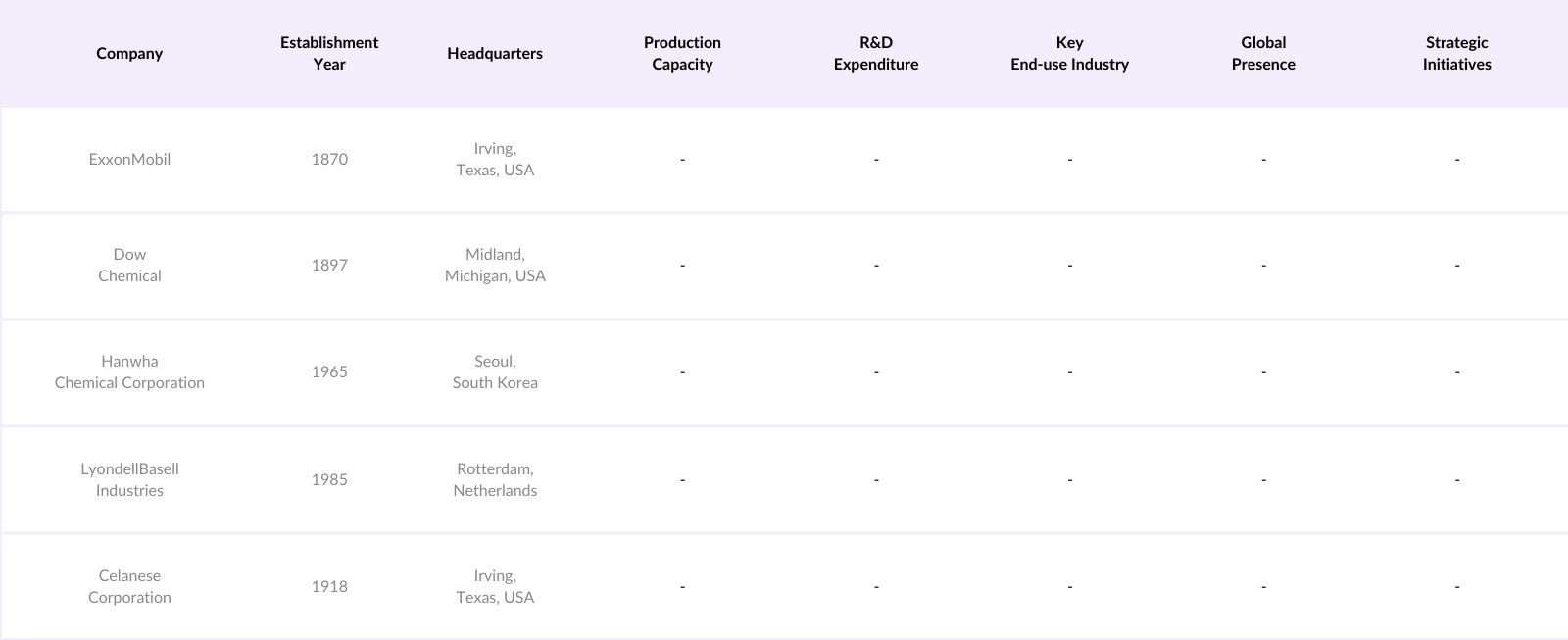Select the LyondellBasell Industries row name
The height and width of the screenshot is (640, 1568).
(129, 480)
